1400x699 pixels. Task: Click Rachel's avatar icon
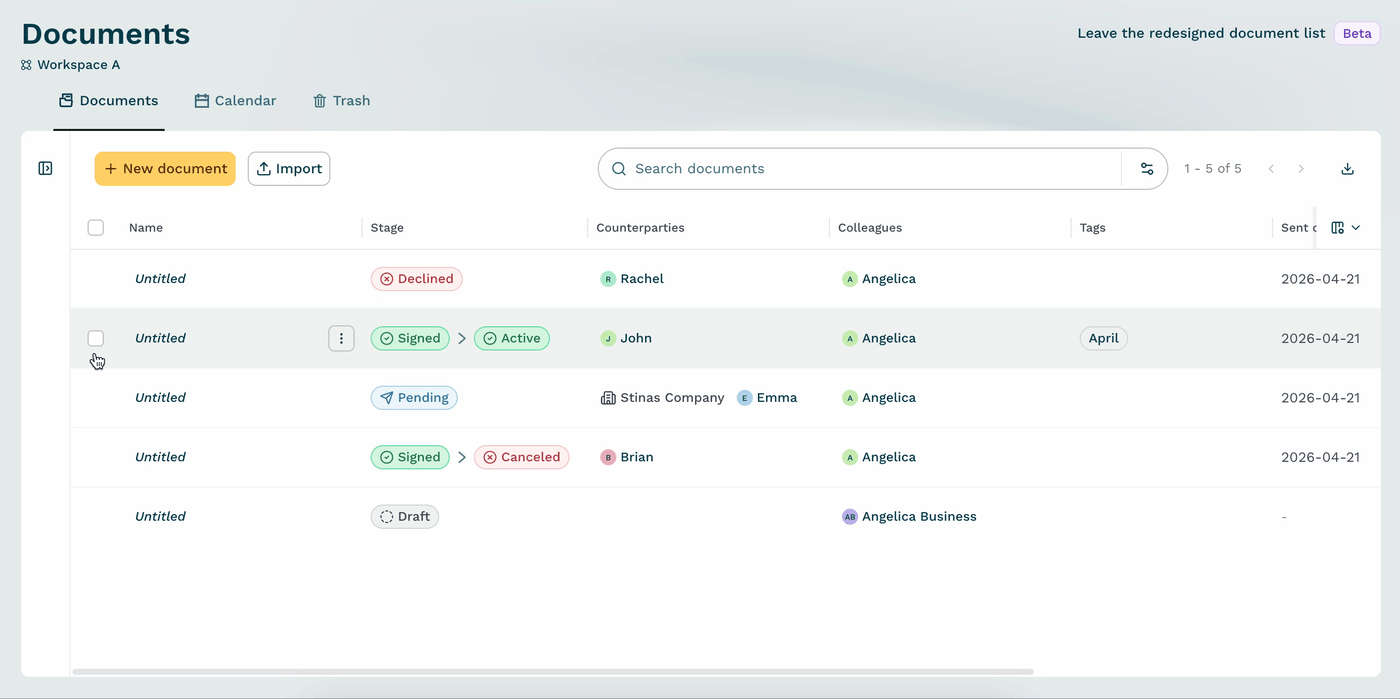coord(608,279)
